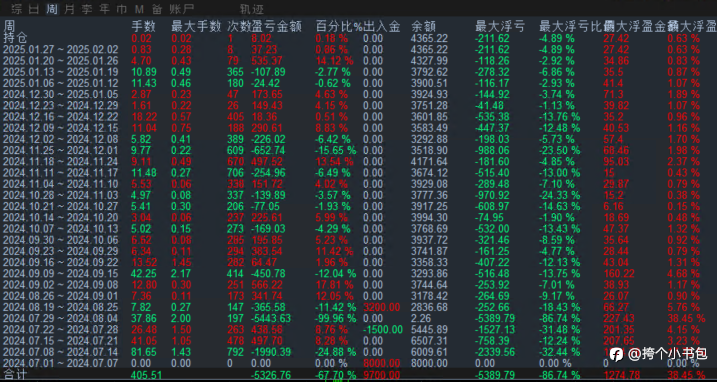Screen dimensions: 717x382
Task: Click deposit value 8000.00 in 出入金 column
Action: 381,363
